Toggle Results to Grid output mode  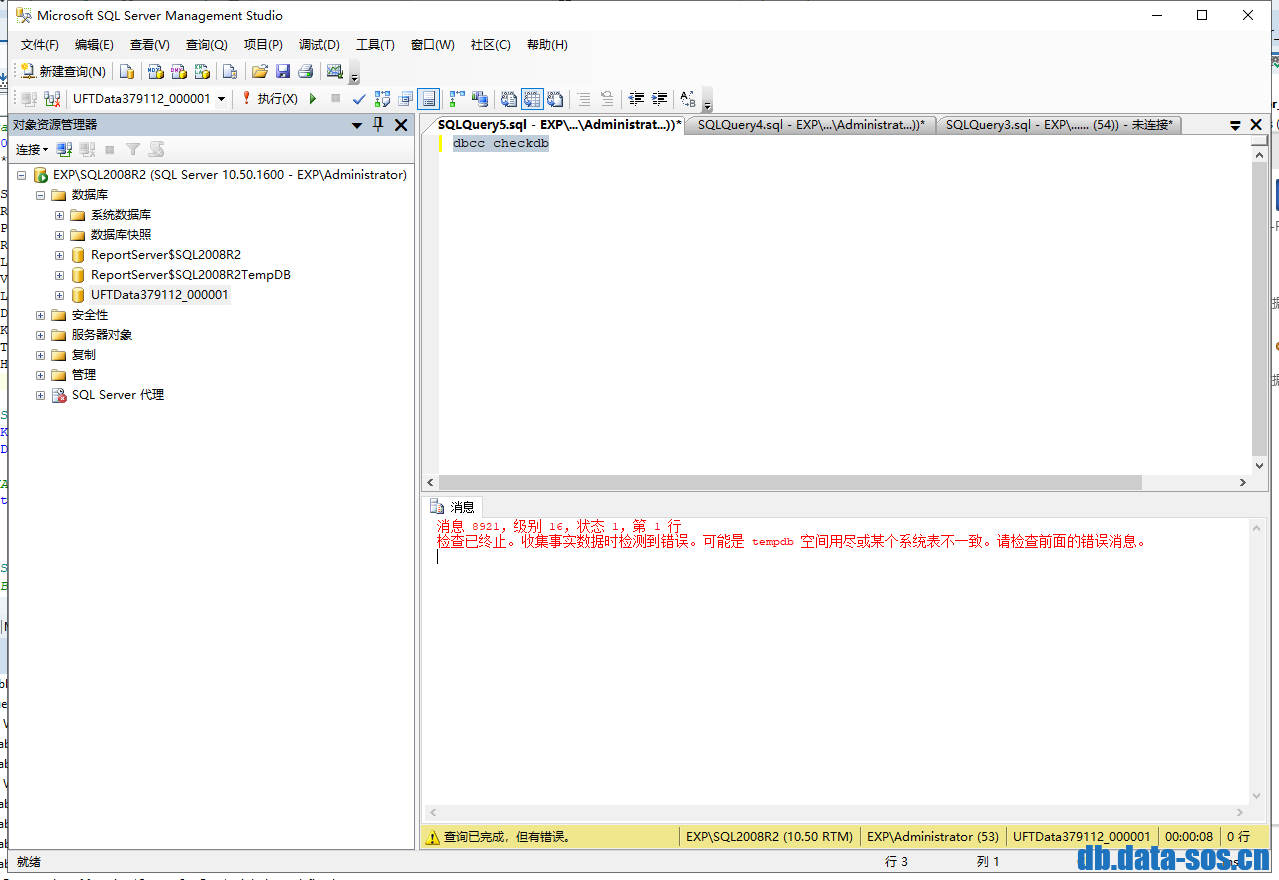pyautogui.click(x=531, y=99)
